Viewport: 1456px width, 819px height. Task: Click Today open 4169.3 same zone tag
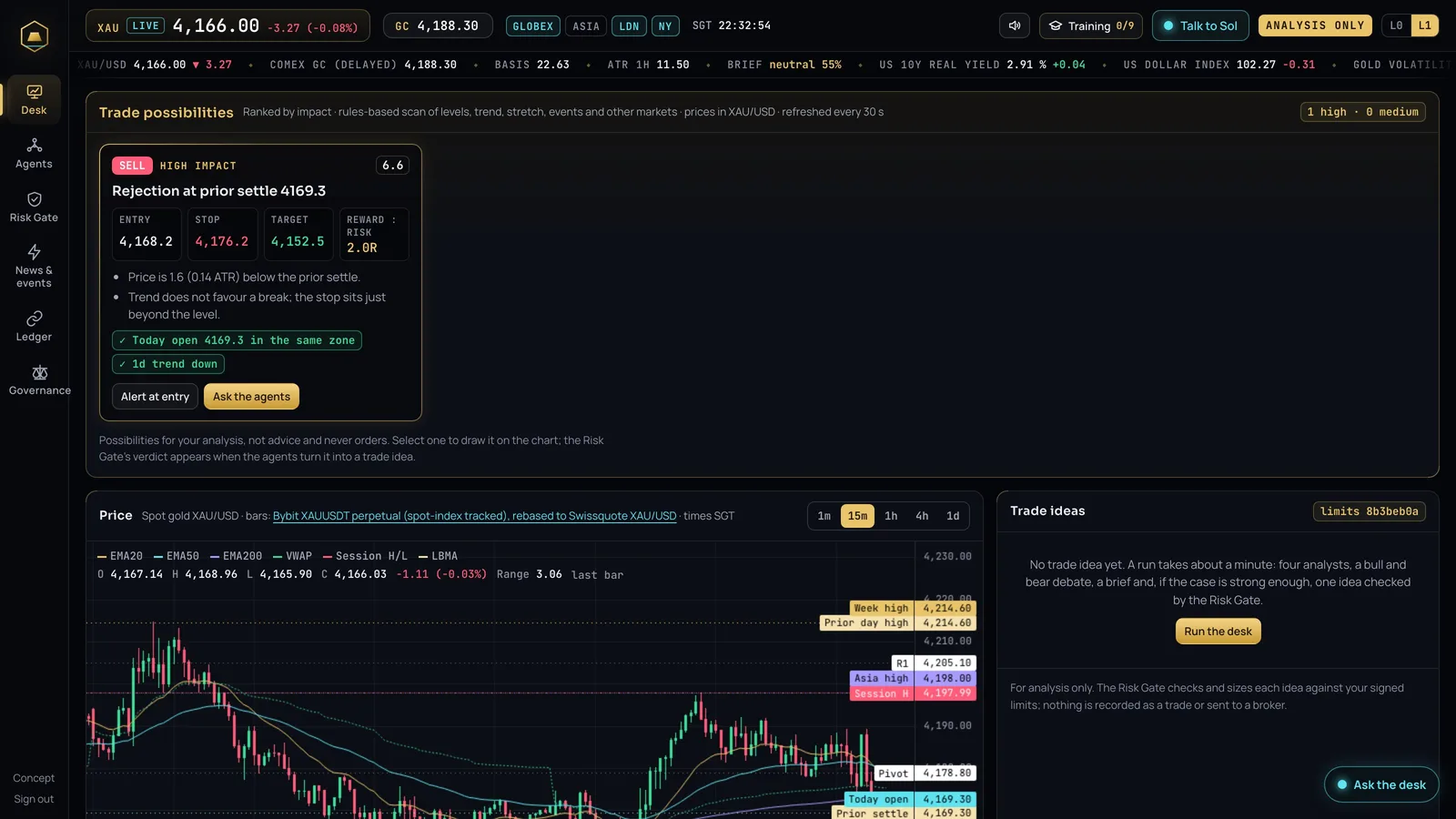[237, 340]
